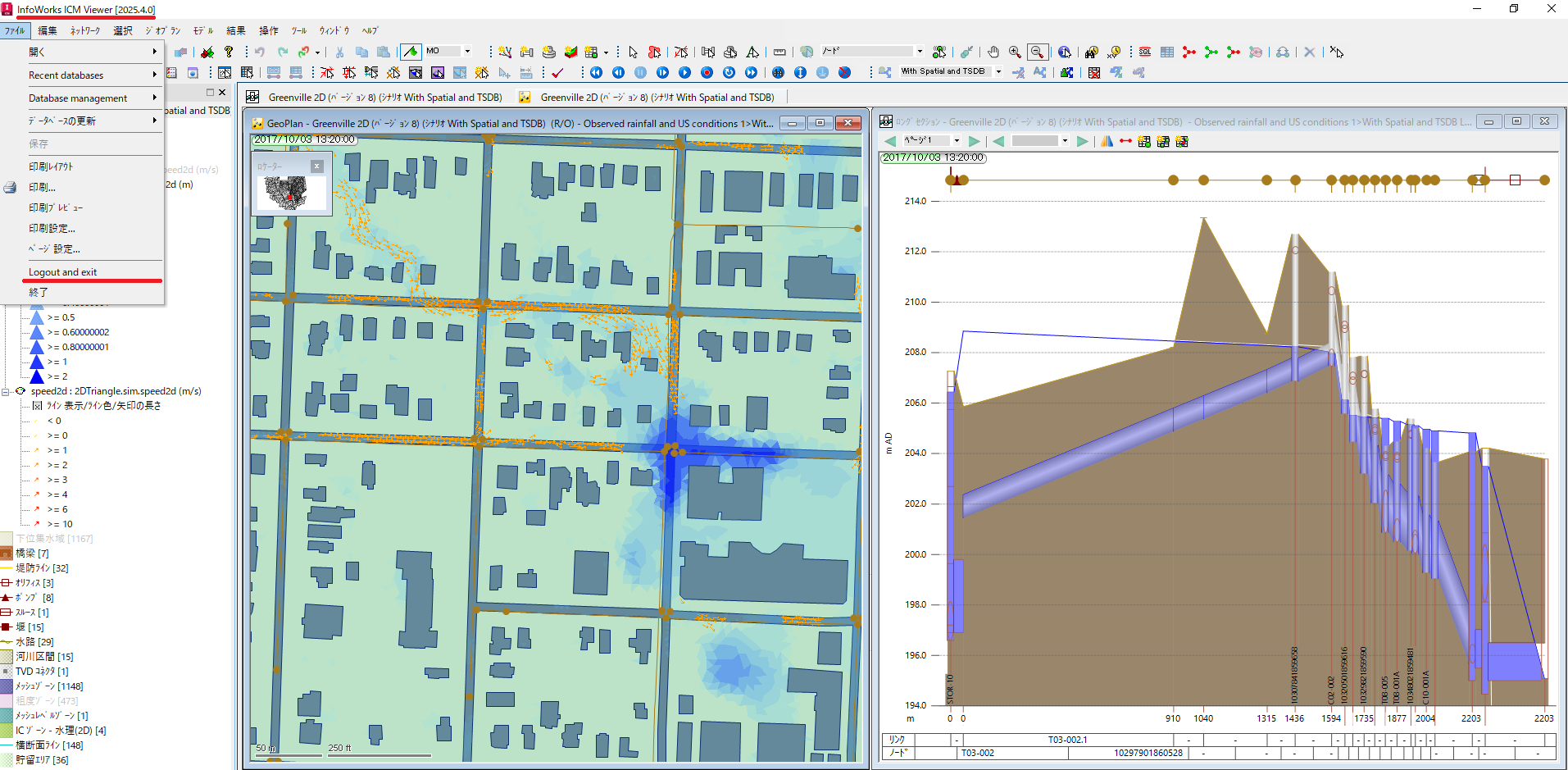Image resolution: width=1568 pixels, height=770 pixels.
Task: Click the locator overview map thumbnail
Action: click(292, 194)
